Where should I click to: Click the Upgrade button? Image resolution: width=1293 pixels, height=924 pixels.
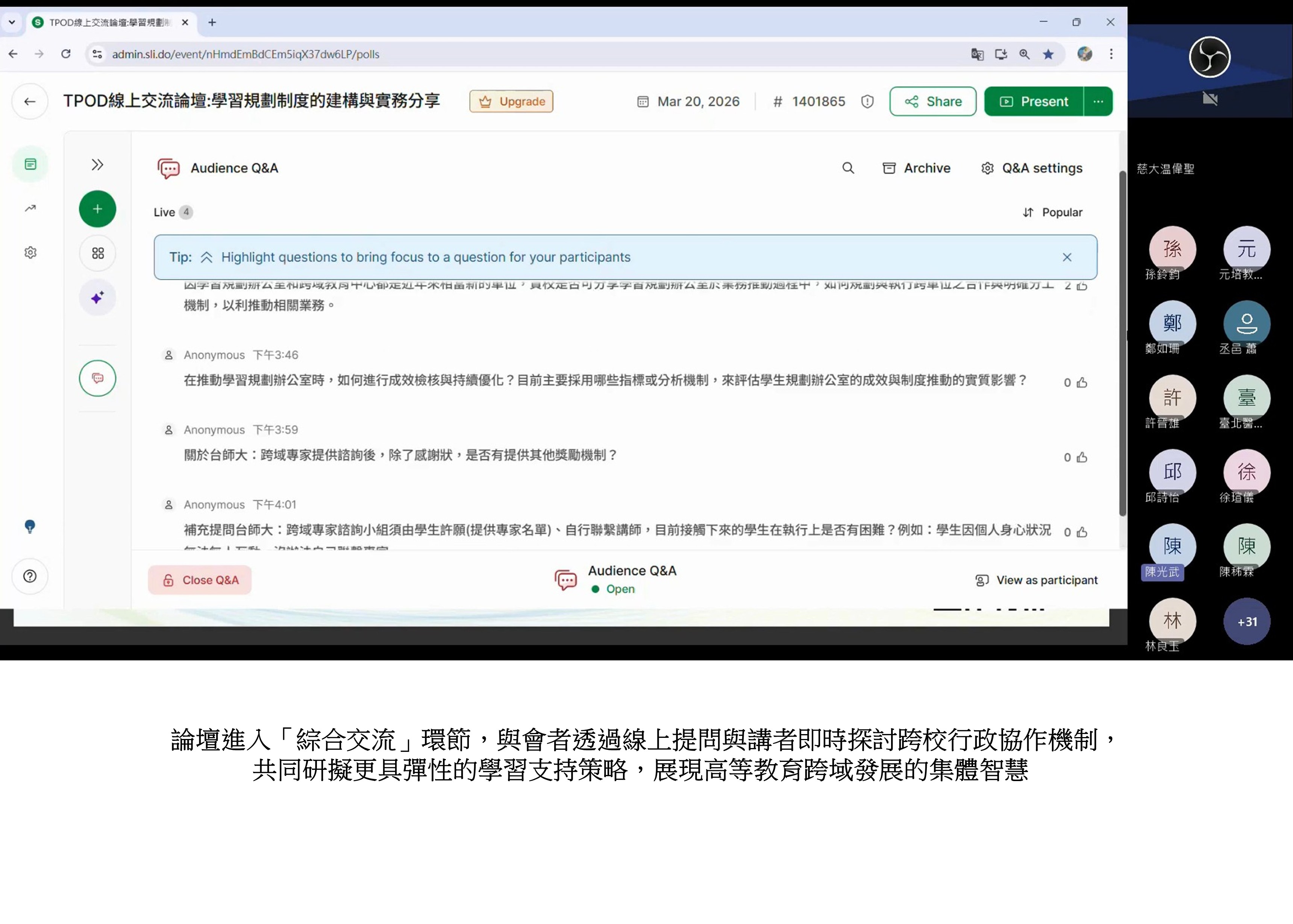click(x=511, y=101)
